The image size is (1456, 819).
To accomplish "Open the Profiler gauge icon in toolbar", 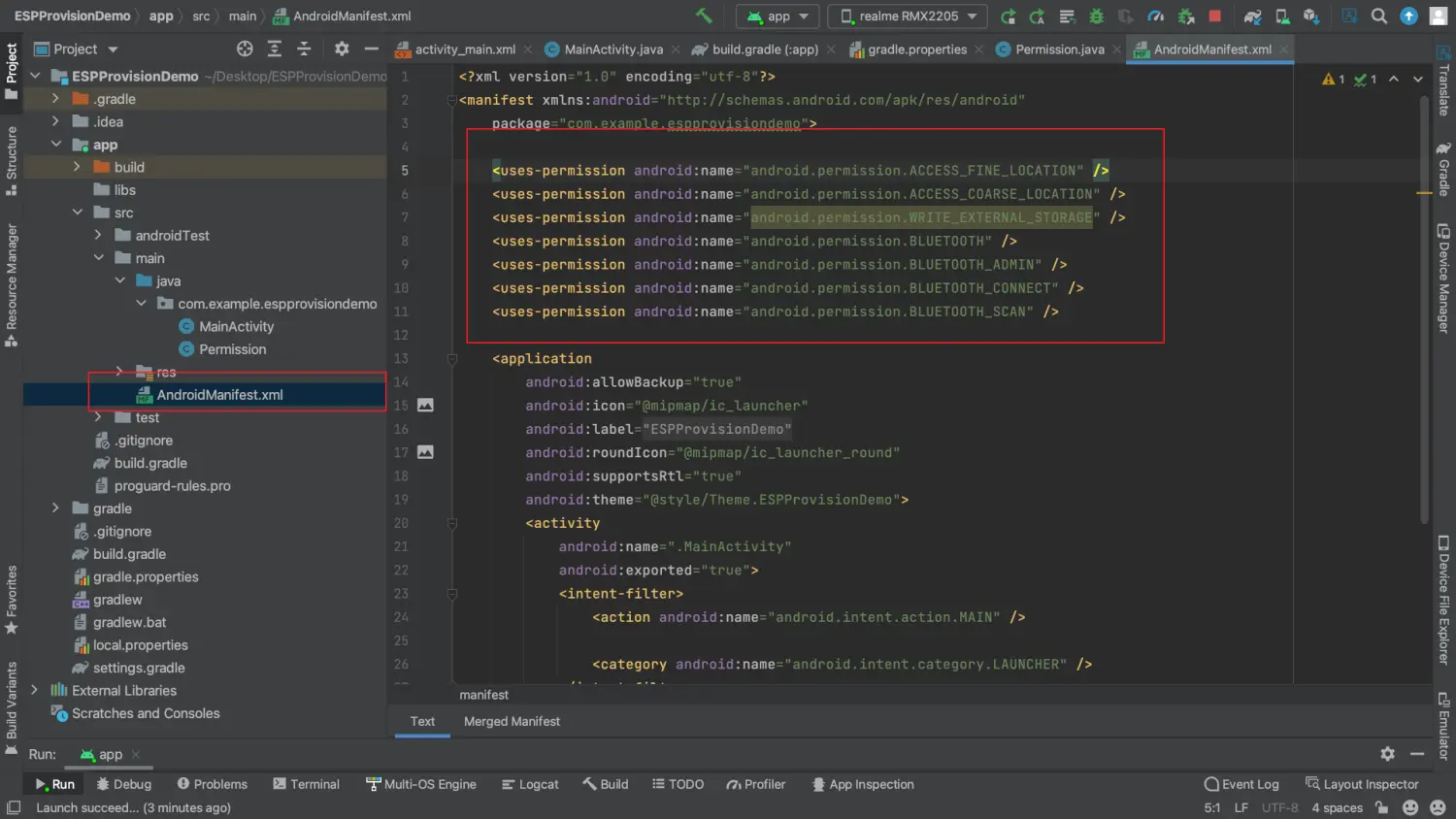I will pyautogui.click(x=1155, y=16).
